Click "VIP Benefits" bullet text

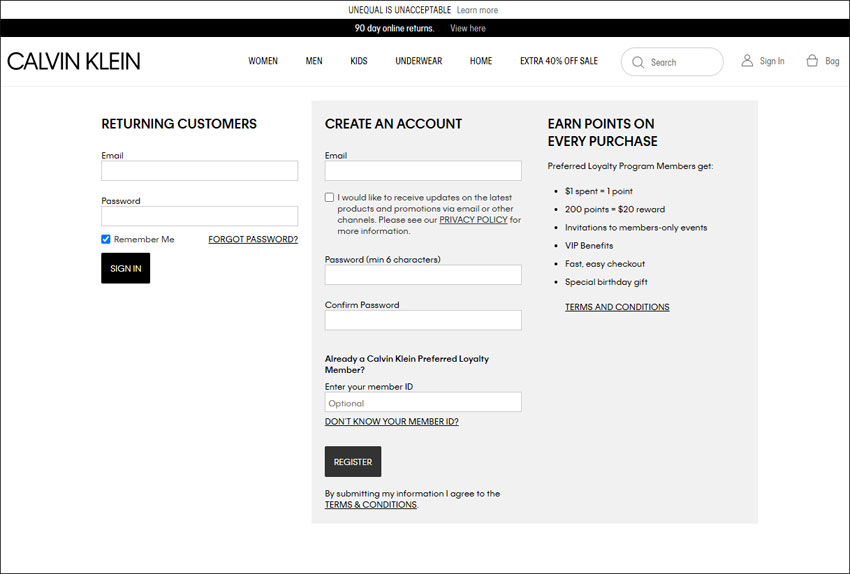click(589, 246)
